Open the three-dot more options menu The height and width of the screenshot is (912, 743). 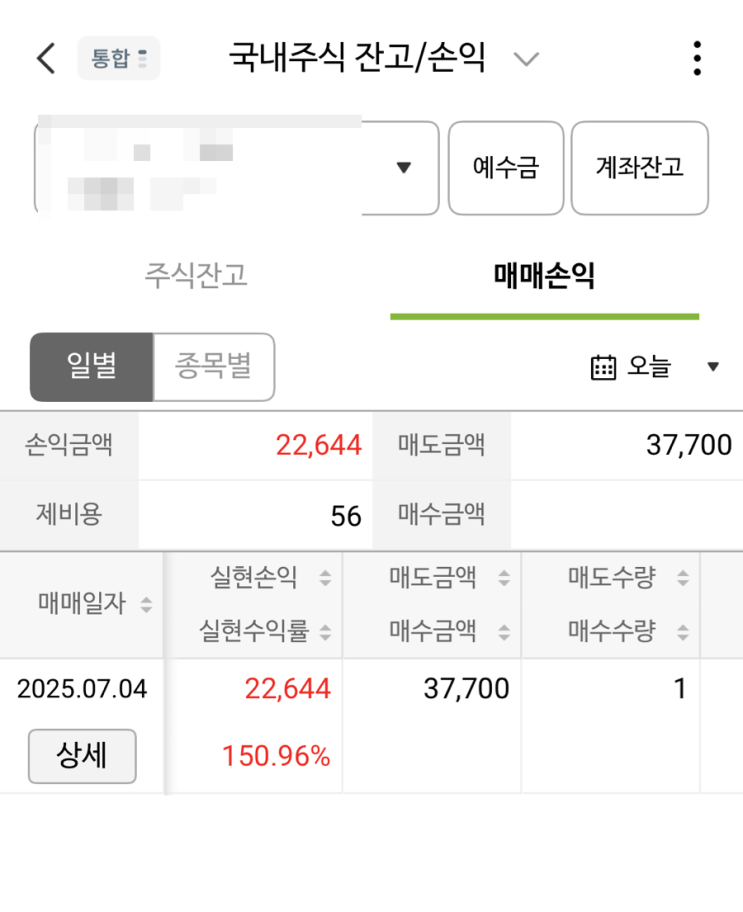(x=697, y=58)
